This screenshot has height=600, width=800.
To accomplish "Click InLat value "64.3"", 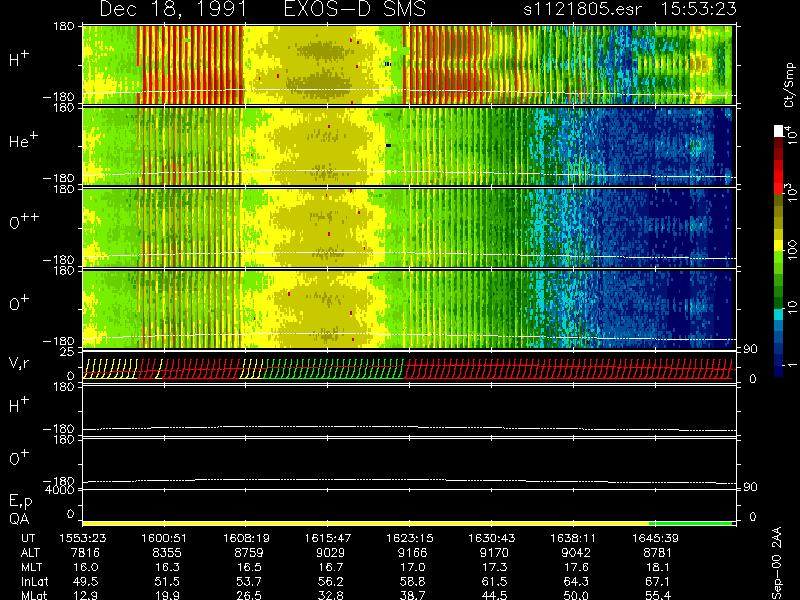I will (576, 581).
